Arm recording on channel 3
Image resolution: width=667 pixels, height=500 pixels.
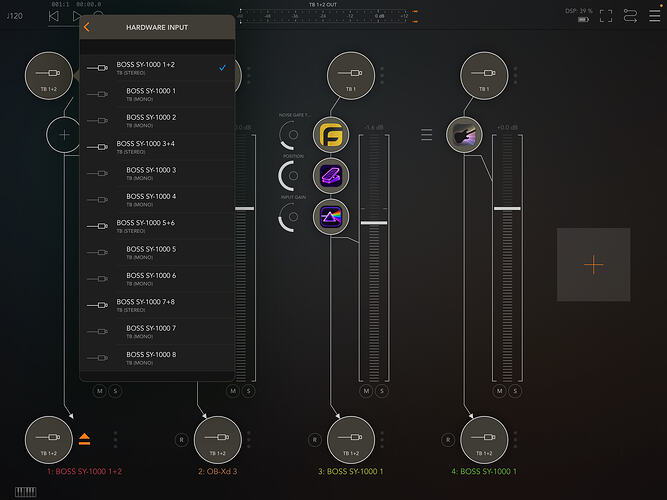coord(314,440)
